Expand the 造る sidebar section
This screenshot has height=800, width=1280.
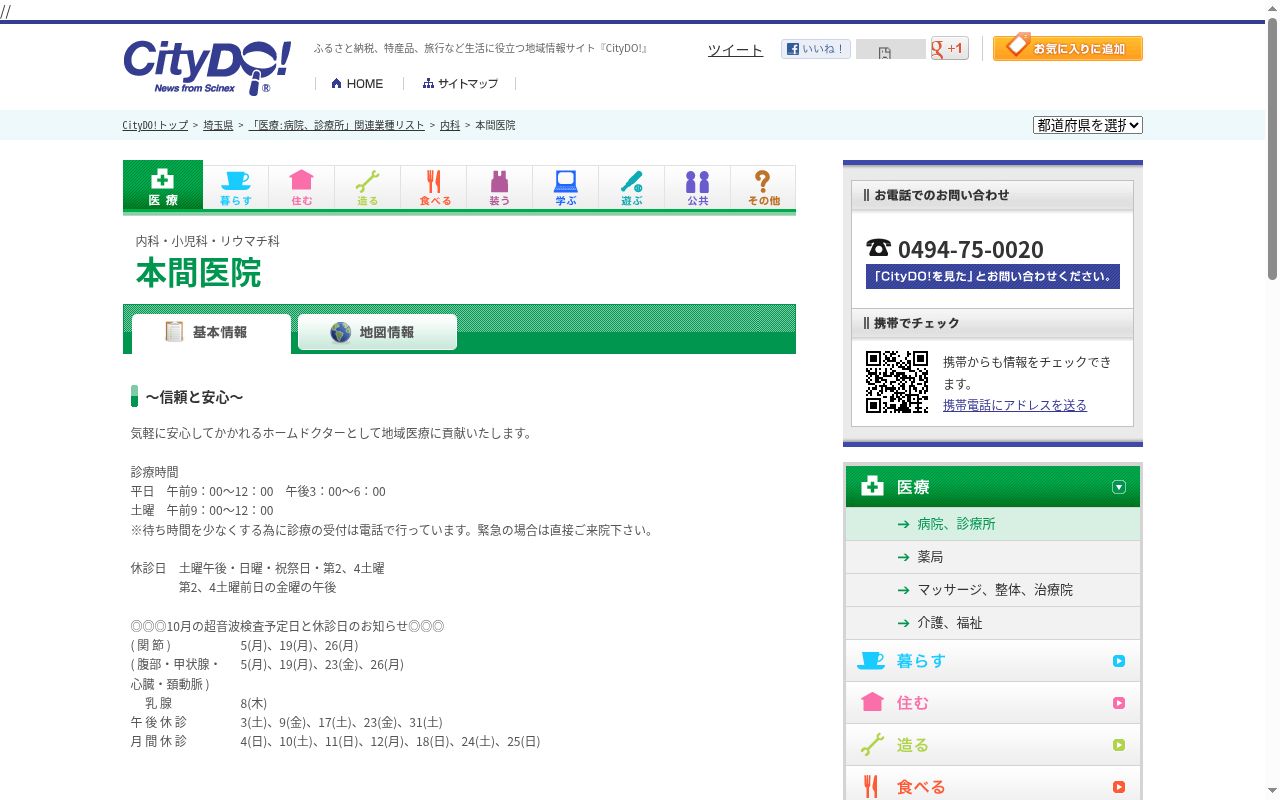coord(993,745)
